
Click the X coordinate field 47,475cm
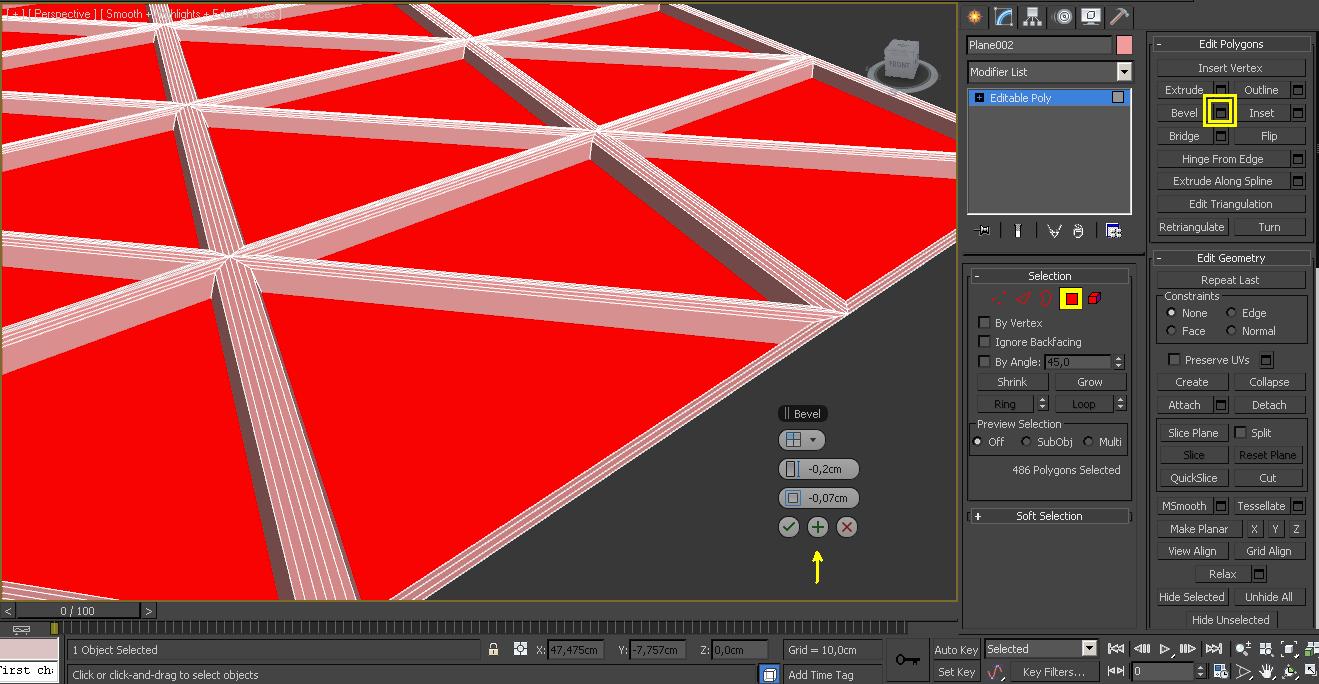pyautogui.click(x=575, y=649)
